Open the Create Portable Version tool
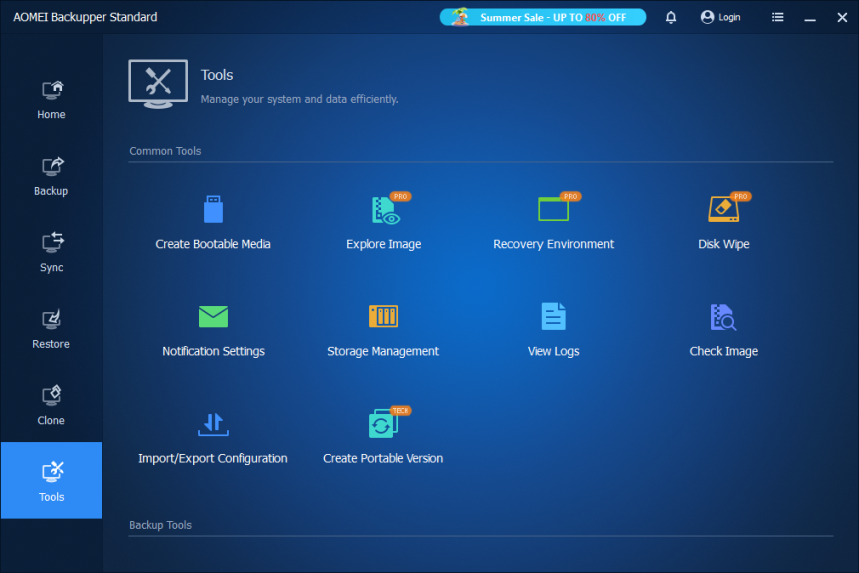 (x=383, y=424)
